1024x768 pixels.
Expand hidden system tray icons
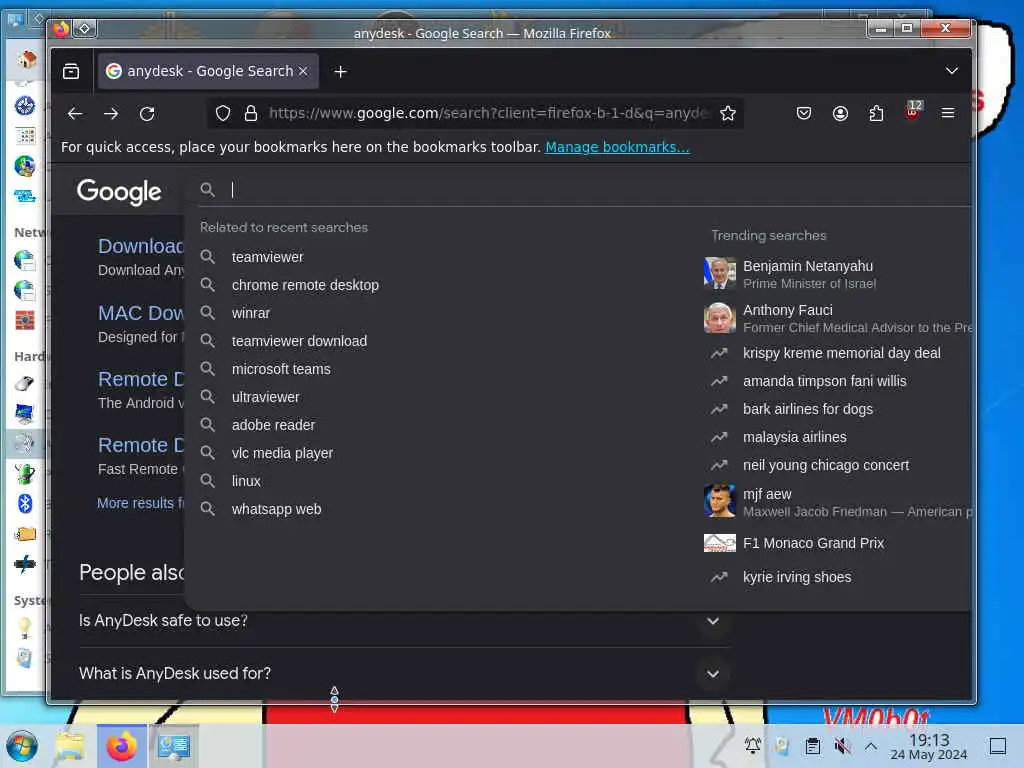point(871,745)
